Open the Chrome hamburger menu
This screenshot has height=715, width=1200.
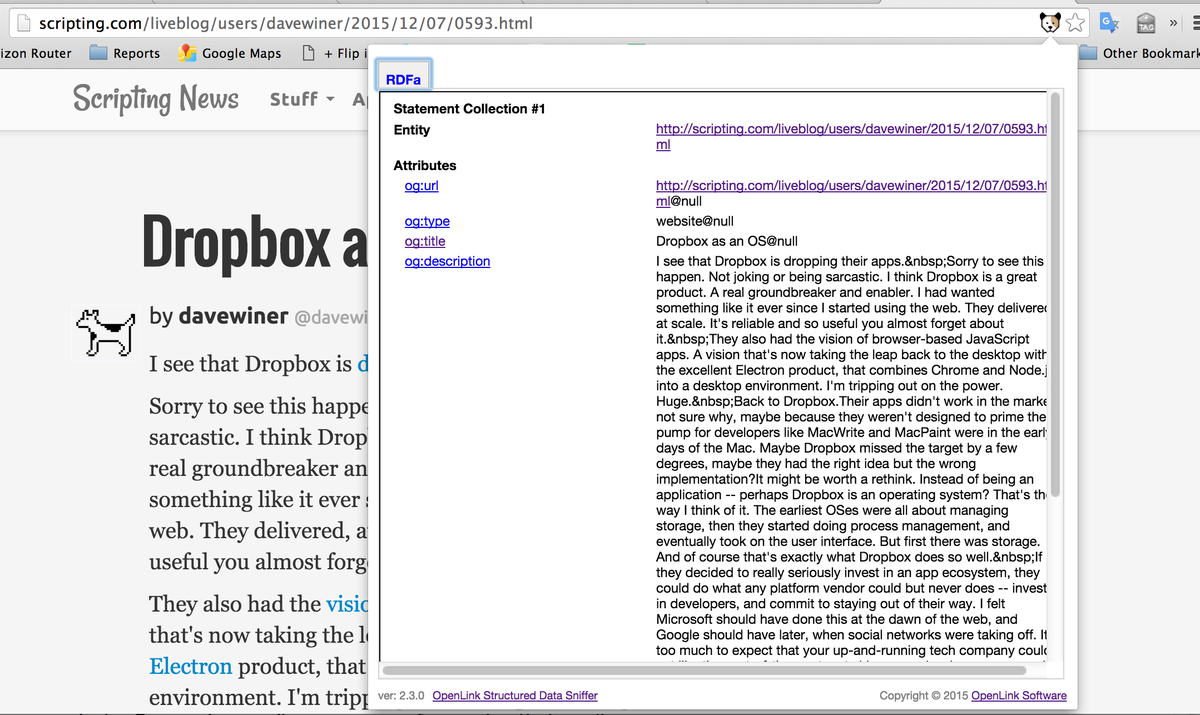pyautogui.click(x=1194, y=22)
